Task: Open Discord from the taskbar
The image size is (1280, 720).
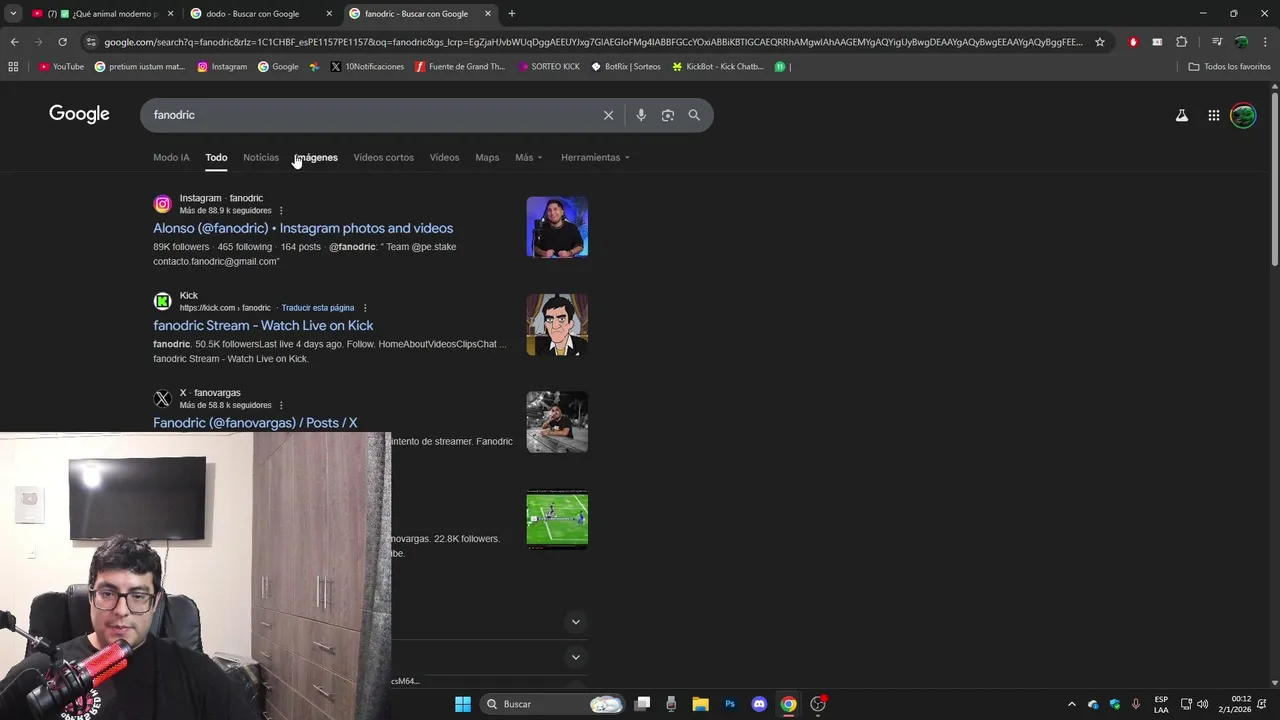Action: pyautogui.click(x=759, y=704)
